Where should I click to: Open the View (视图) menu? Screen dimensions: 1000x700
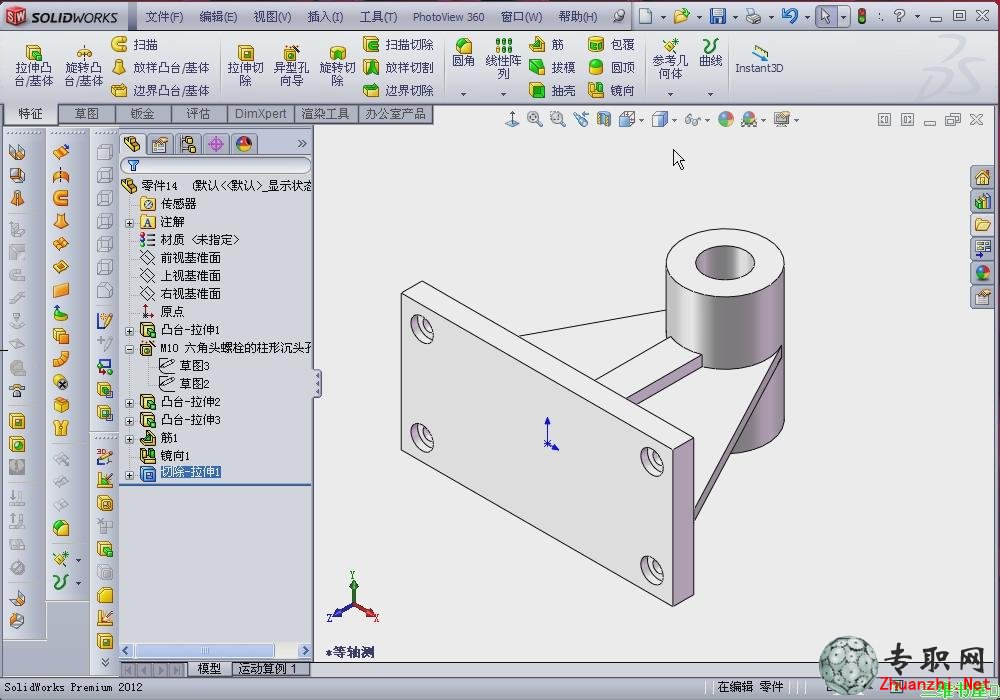coord(272,17)
